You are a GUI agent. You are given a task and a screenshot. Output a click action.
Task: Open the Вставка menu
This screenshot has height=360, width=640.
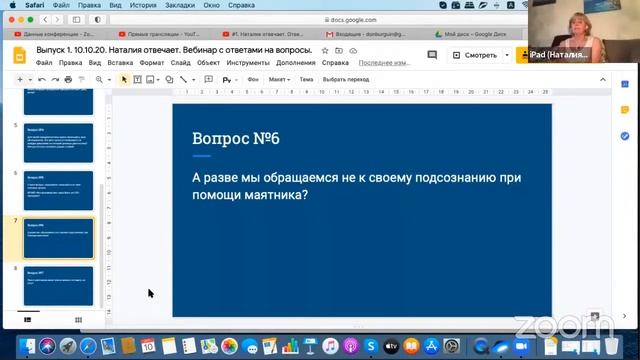tap(120, 63)
